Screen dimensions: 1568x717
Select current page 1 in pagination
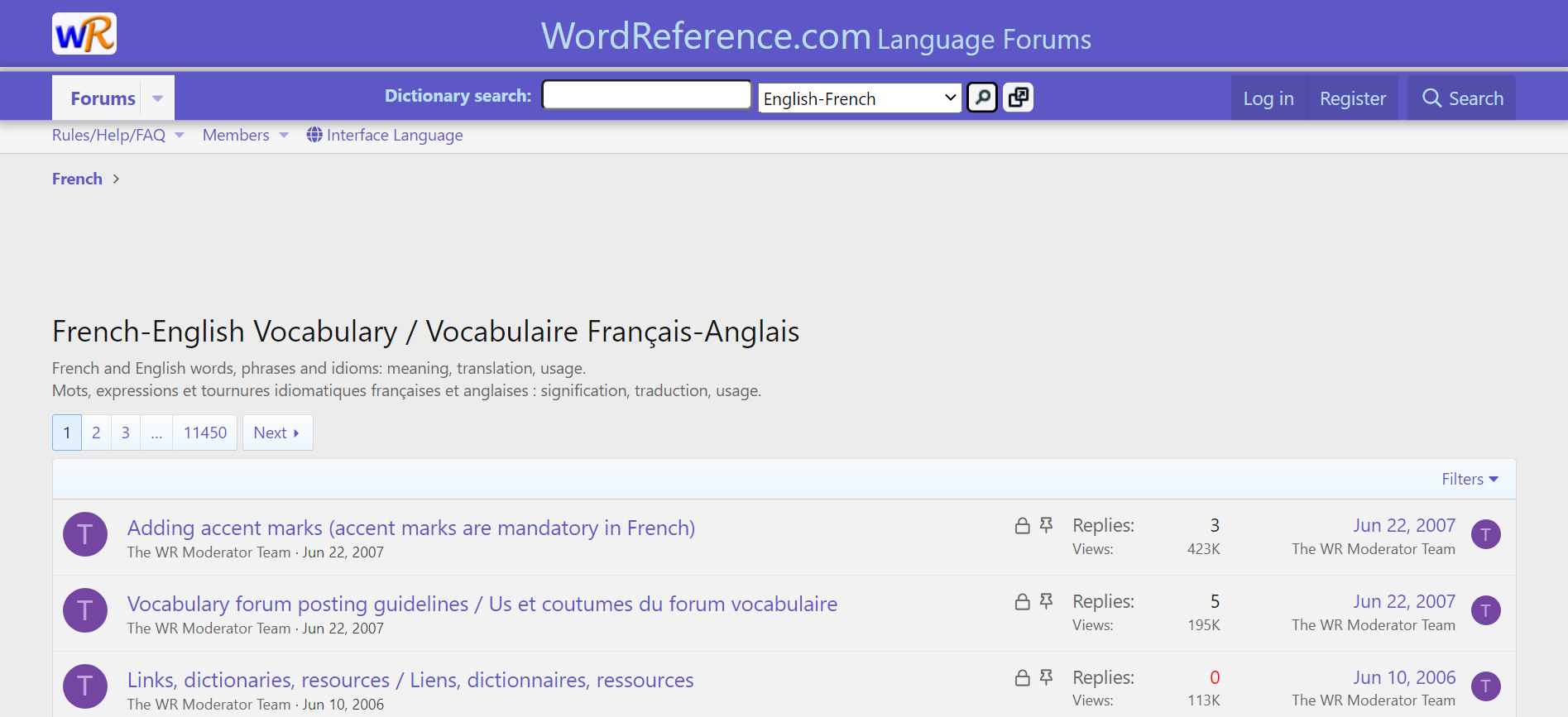pyautogui.click(x=67, y=433)
